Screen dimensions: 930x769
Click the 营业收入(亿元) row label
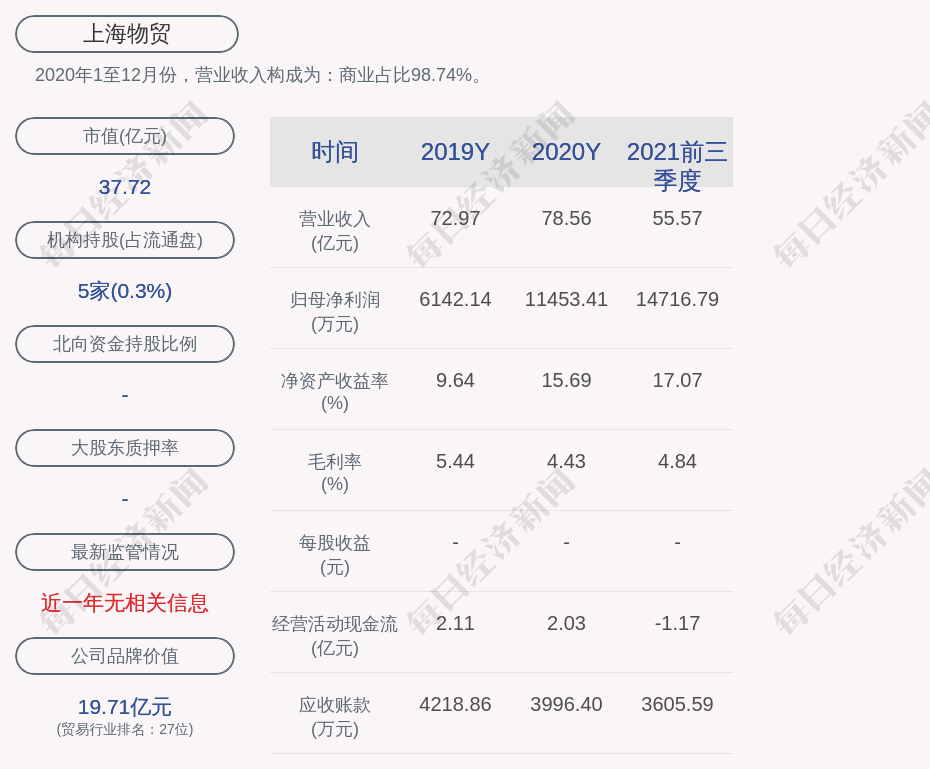(335, 231)
